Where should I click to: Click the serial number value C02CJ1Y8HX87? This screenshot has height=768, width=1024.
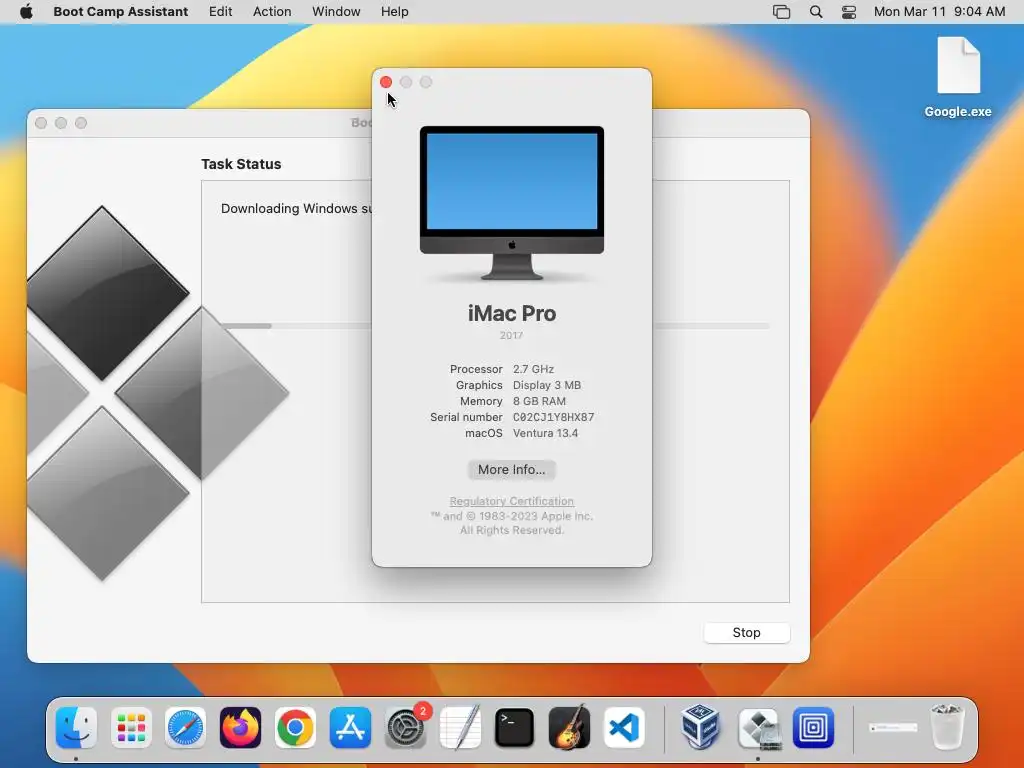(553, 417)
